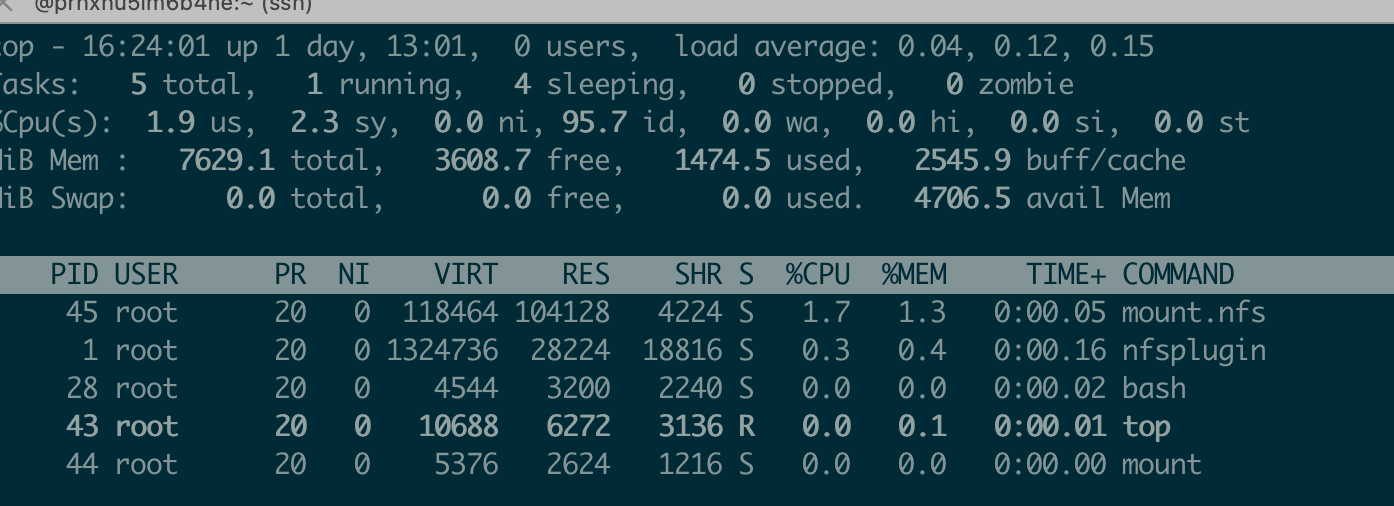Select the ssh terminal tab title
The width and height of the screenshot is (1394, 506).
[172, 5]
